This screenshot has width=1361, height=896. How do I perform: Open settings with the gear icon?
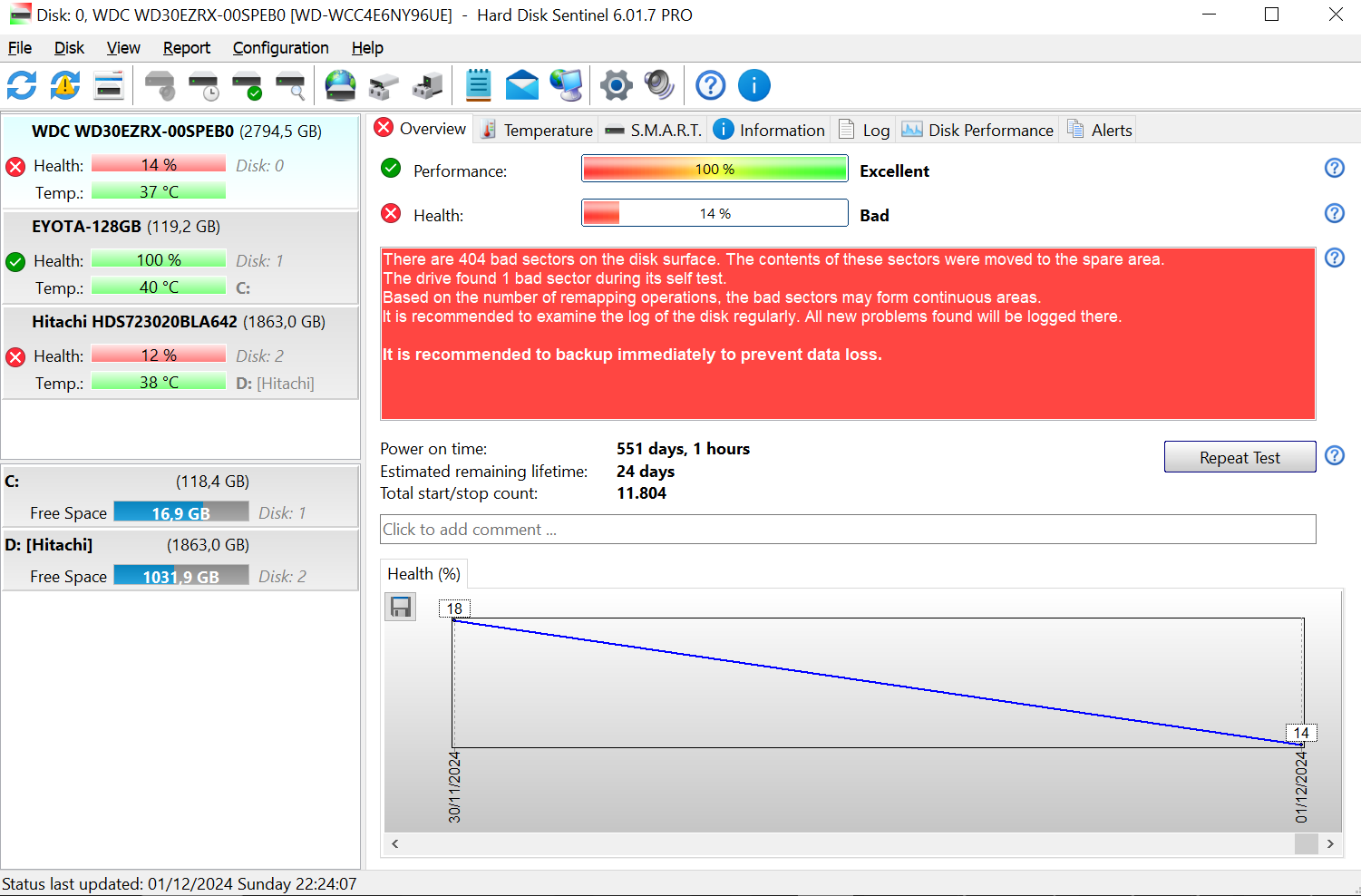617,86
